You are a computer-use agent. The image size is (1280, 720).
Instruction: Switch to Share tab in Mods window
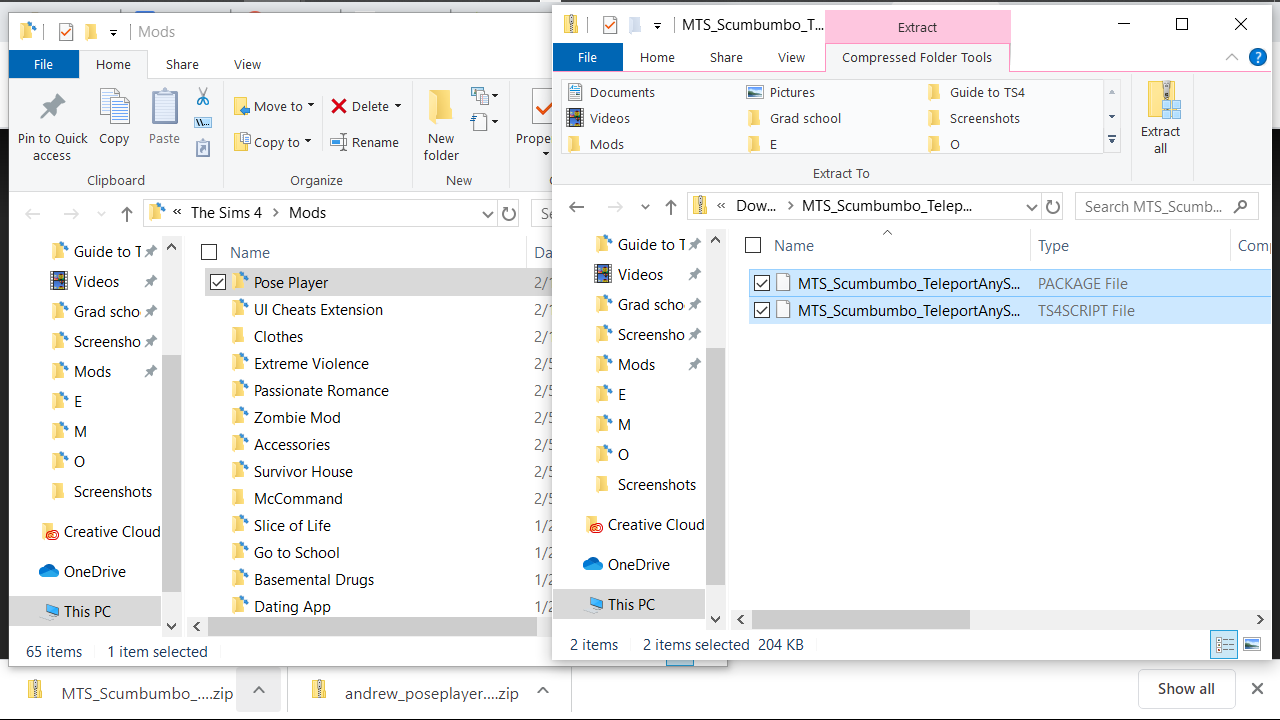tap(182, 64)
